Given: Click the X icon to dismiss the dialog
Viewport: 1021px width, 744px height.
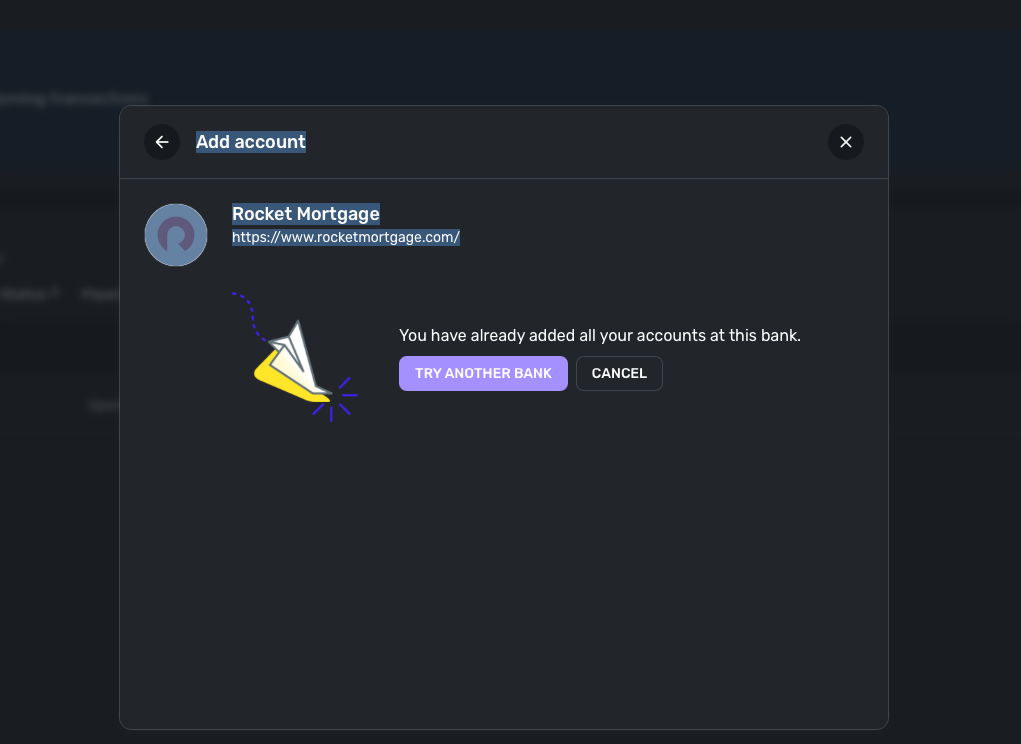Looking at the screenshot, I should (x=846, y=142).
